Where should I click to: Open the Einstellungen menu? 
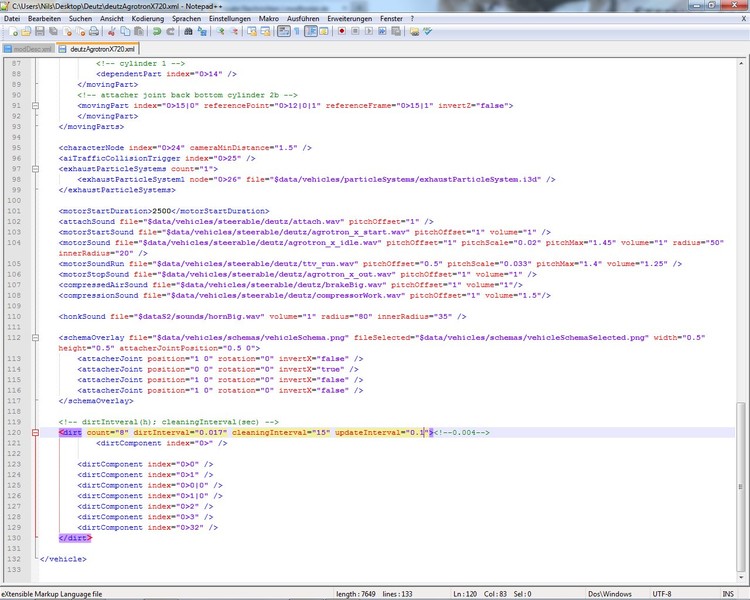230,19
